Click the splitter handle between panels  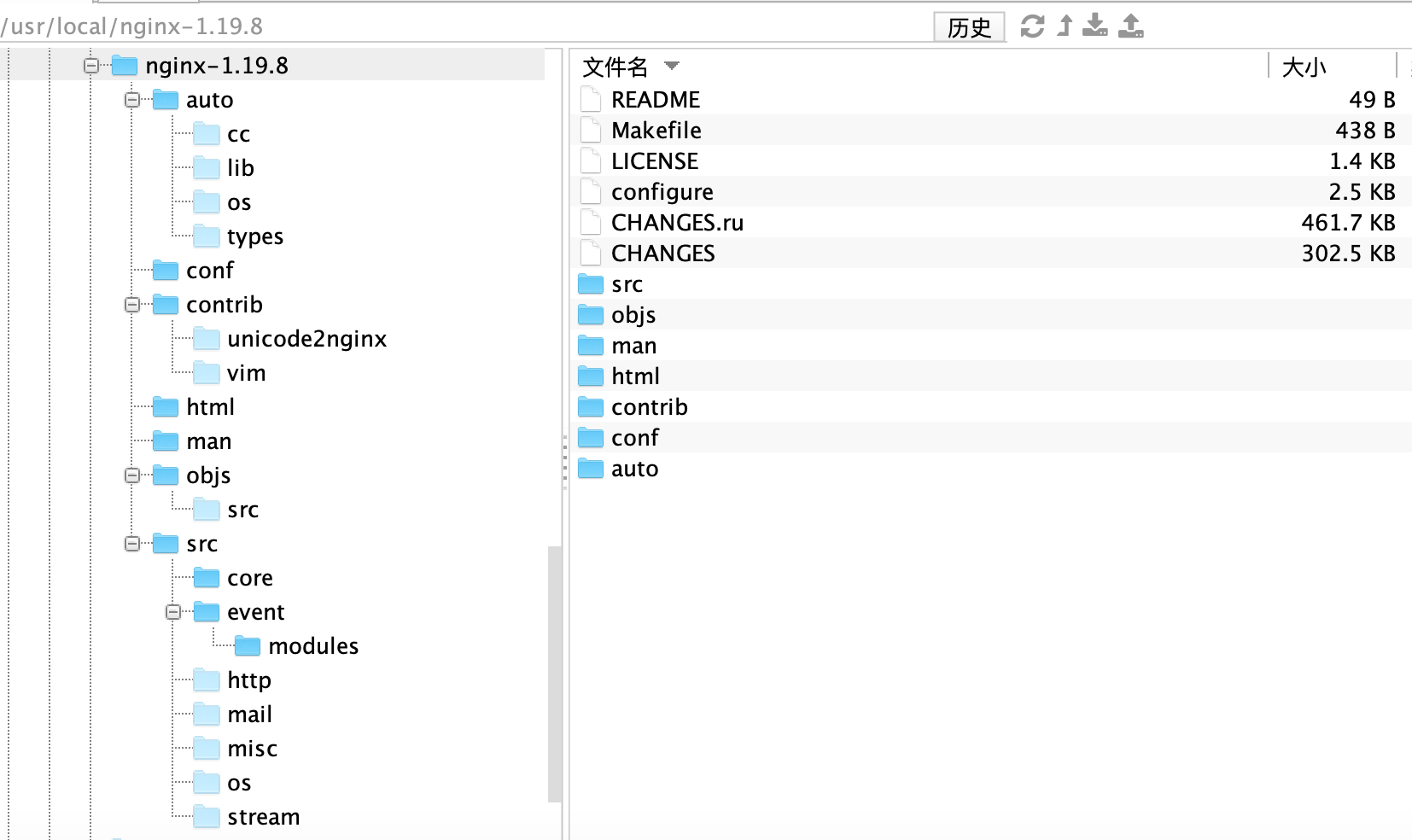coord(565,461)
